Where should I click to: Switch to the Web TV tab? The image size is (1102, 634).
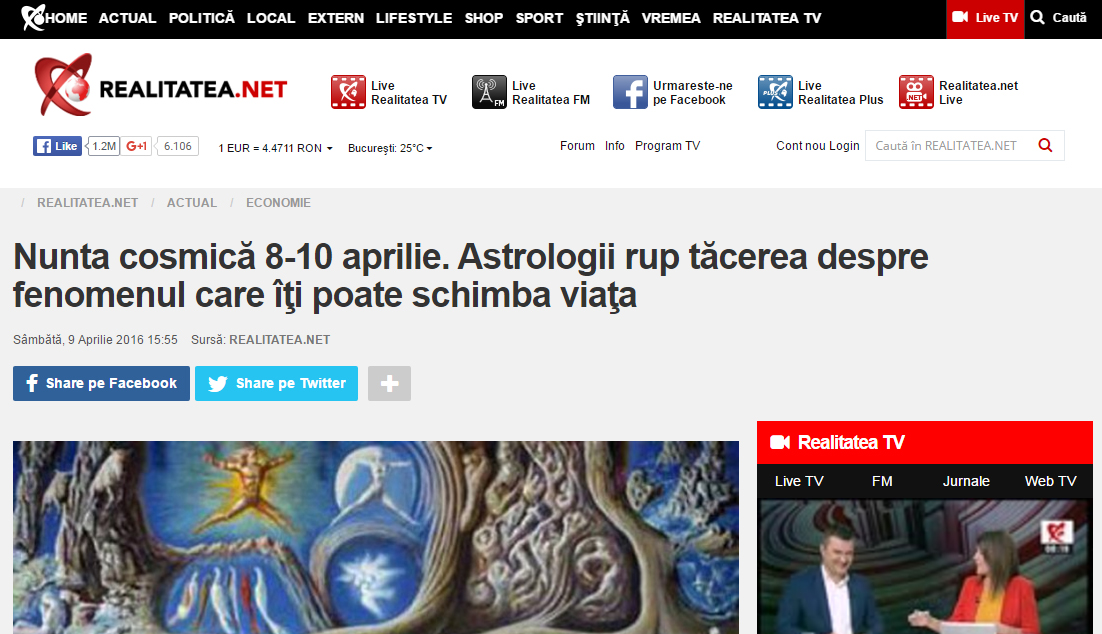pyautogui.click(x=1050, y=481)
